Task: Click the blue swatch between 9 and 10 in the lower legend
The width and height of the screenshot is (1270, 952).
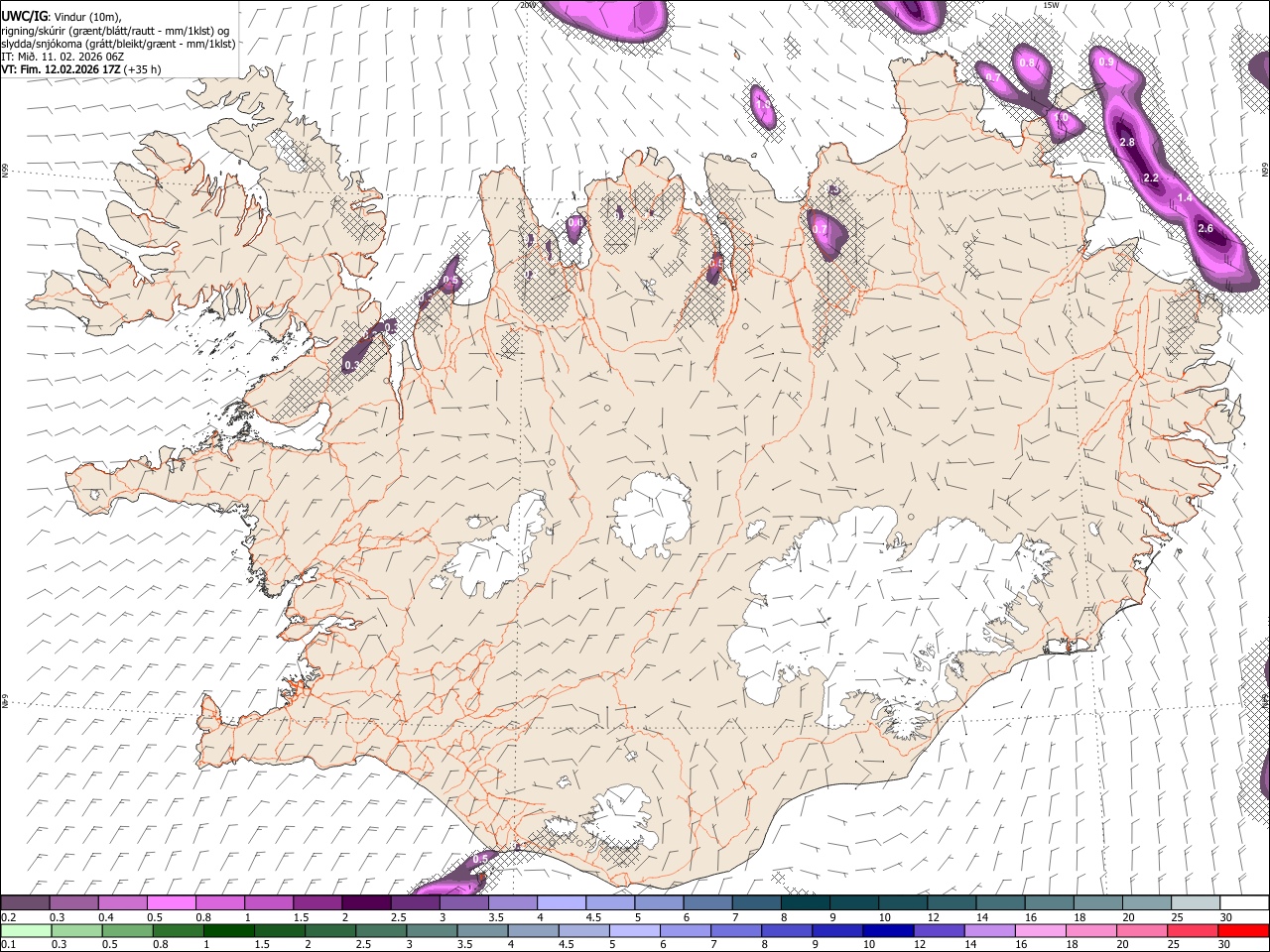Action: 836,930
